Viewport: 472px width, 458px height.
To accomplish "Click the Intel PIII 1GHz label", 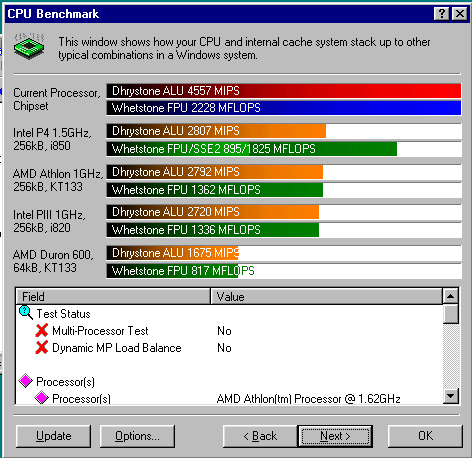I will tap(49, 221).
